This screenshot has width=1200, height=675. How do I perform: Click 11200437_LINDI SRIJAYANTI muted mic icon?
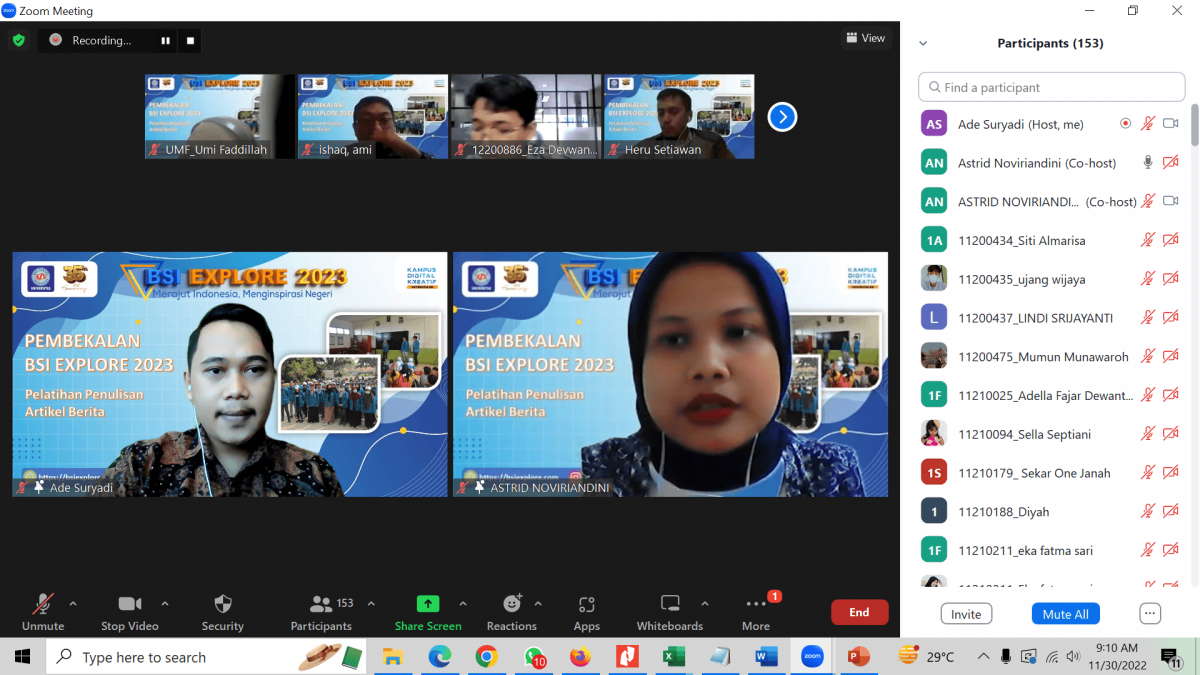click(1148, 317)
